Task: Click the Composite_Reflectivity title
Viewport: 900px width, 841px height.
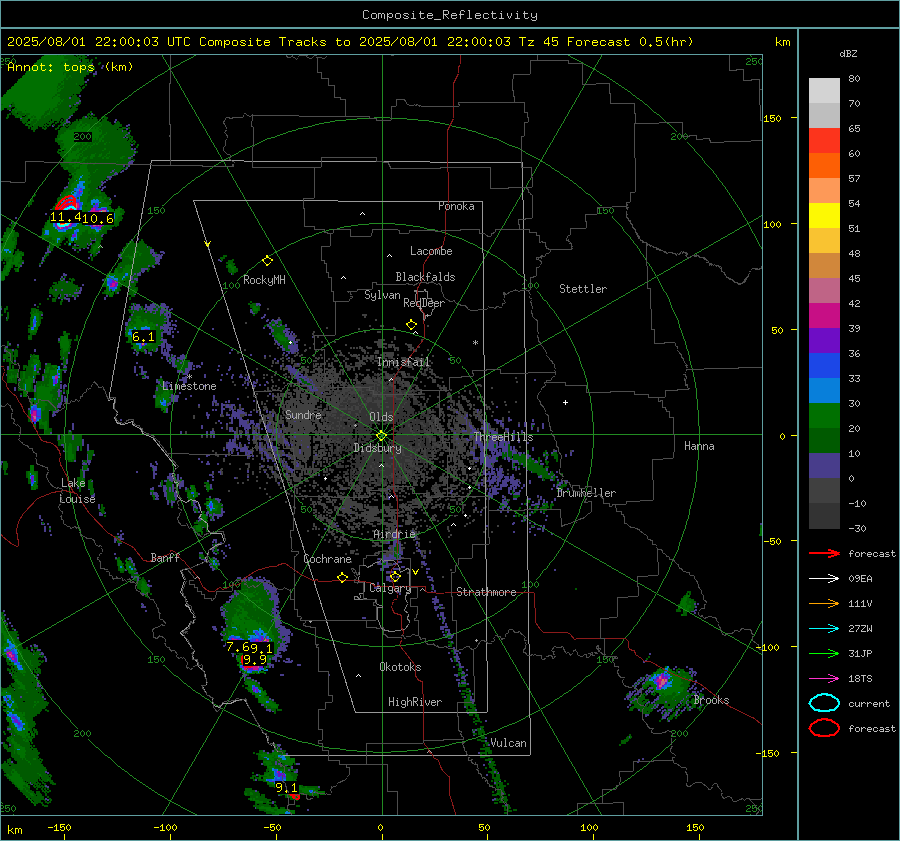Action: [449, 15]
